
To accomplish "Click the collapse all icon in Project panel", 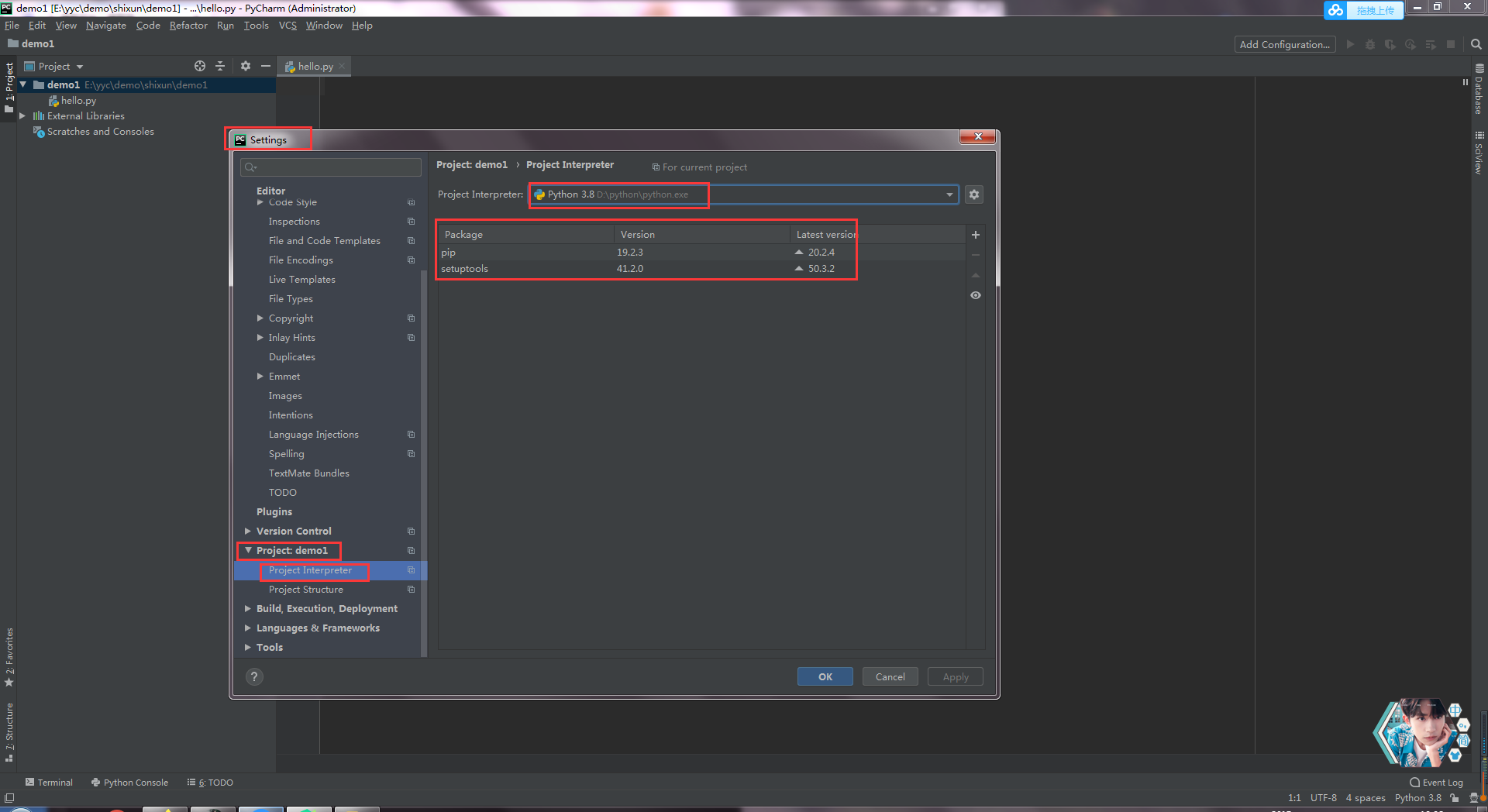I will click(220, 66).
